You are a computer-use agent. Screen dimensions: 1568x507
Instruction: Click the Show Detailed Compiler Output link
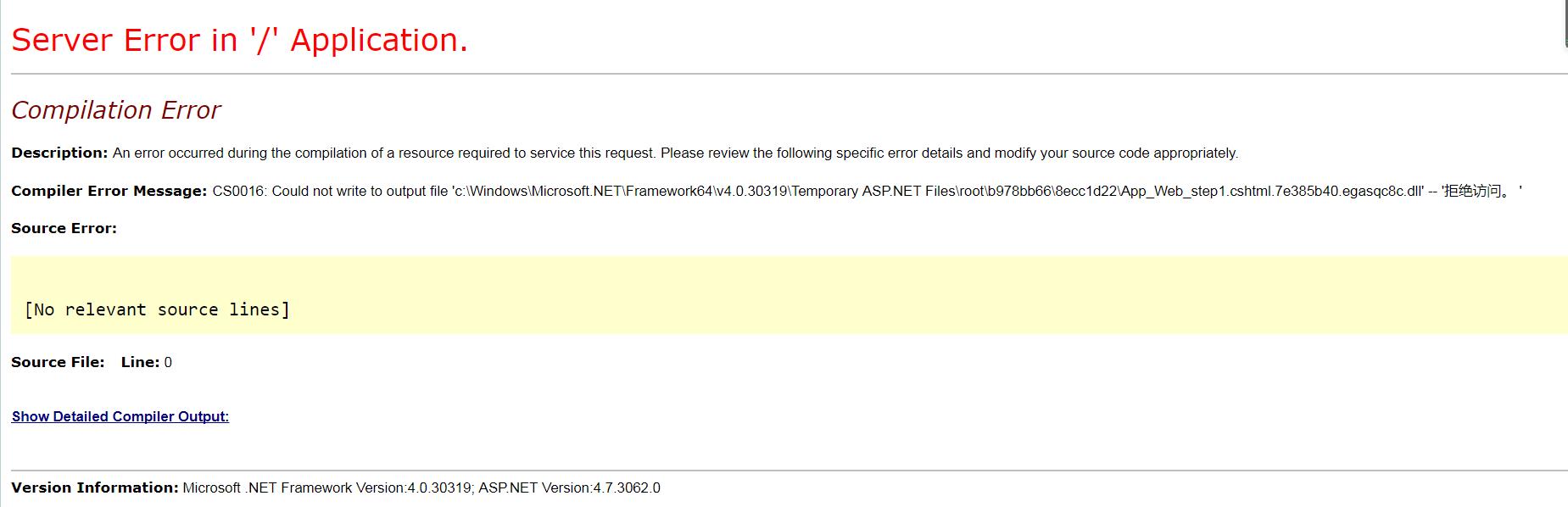tap(120, 416)
